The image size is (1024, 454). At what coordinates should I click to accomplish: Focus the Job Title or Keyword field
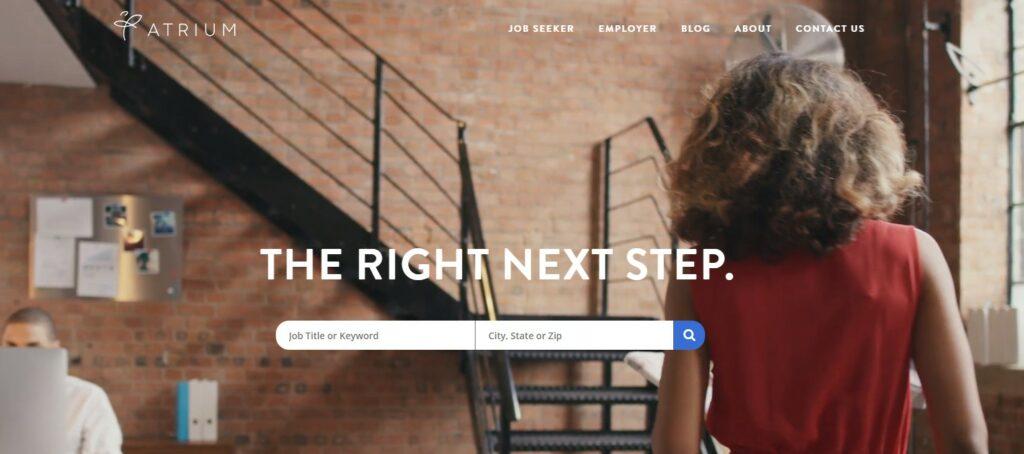tap(375, 335)
